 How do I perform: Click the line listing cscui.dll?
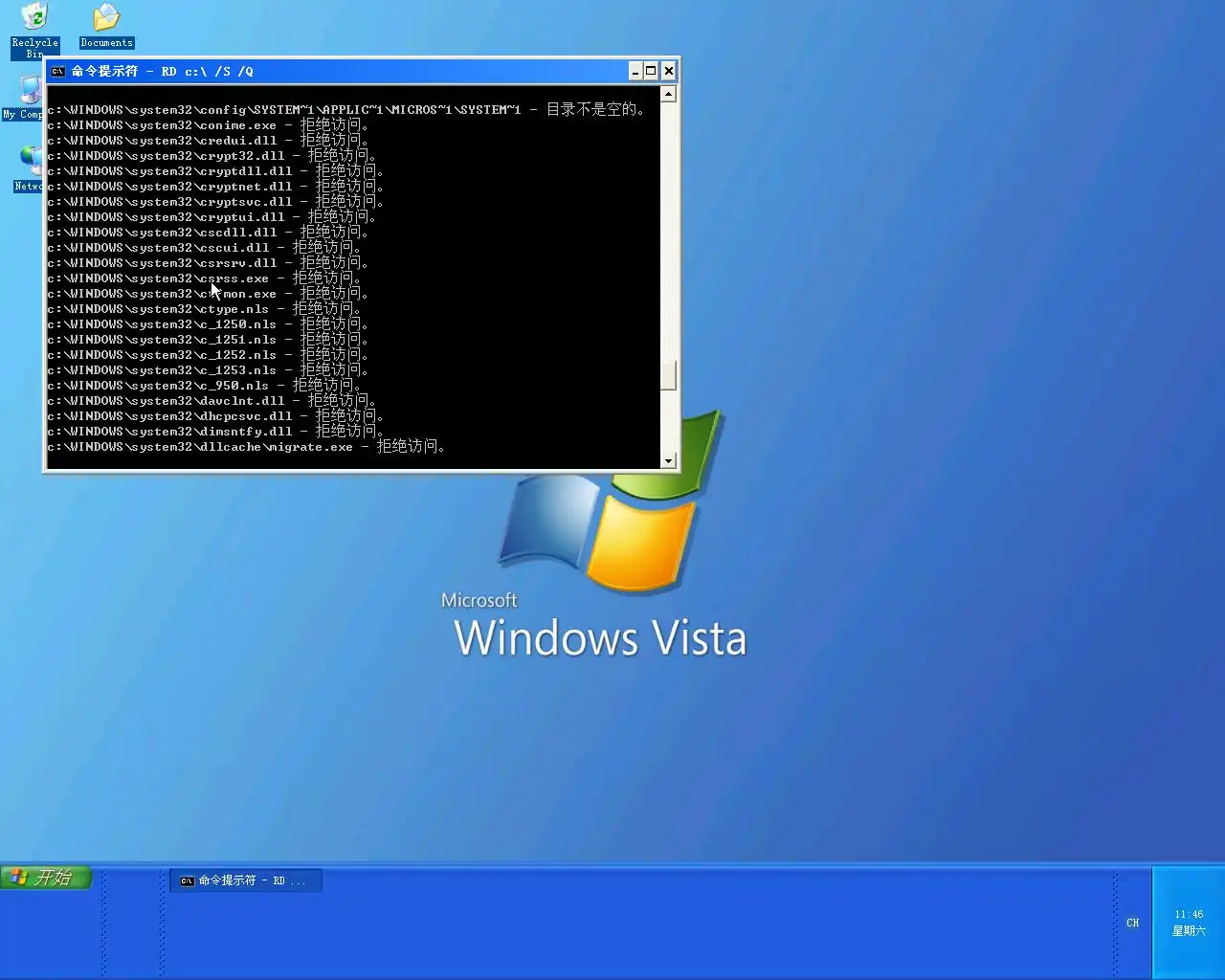(x=204, y=248)
